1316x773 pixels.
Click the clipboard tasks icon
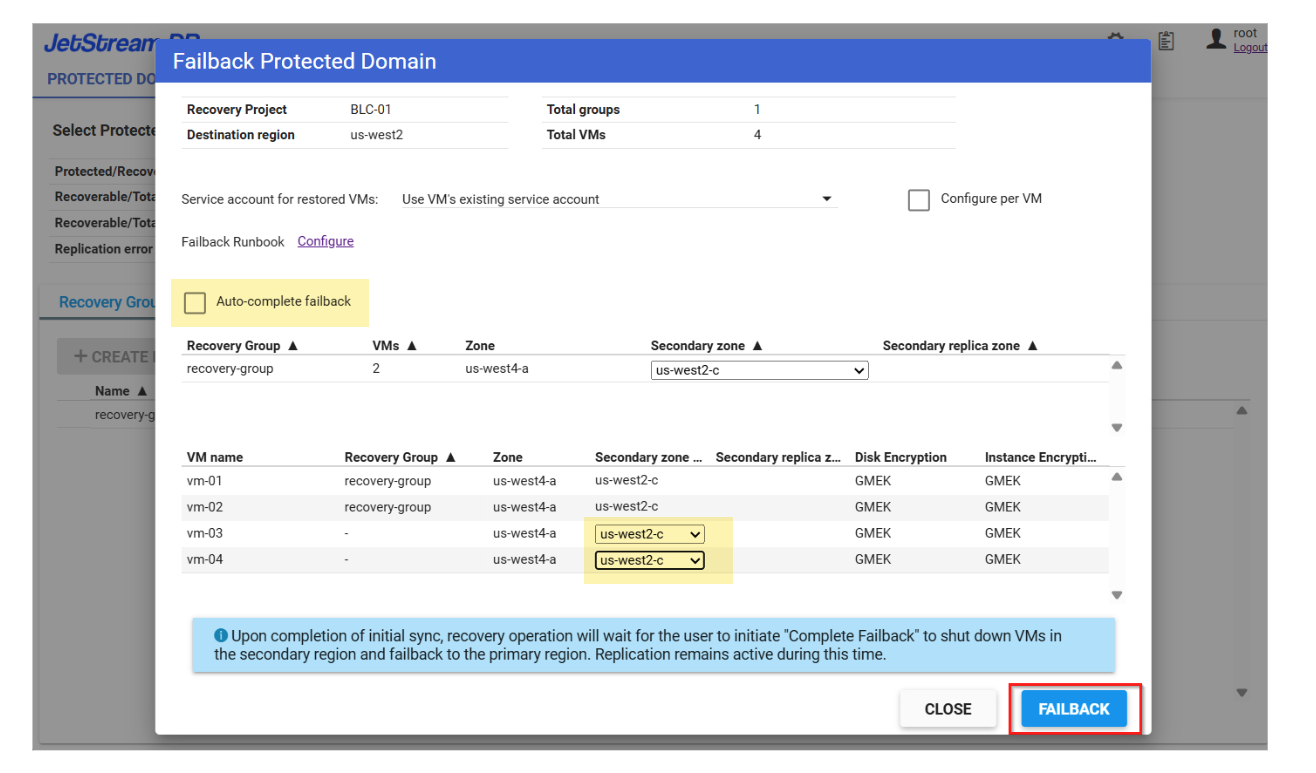(1166, 41)
